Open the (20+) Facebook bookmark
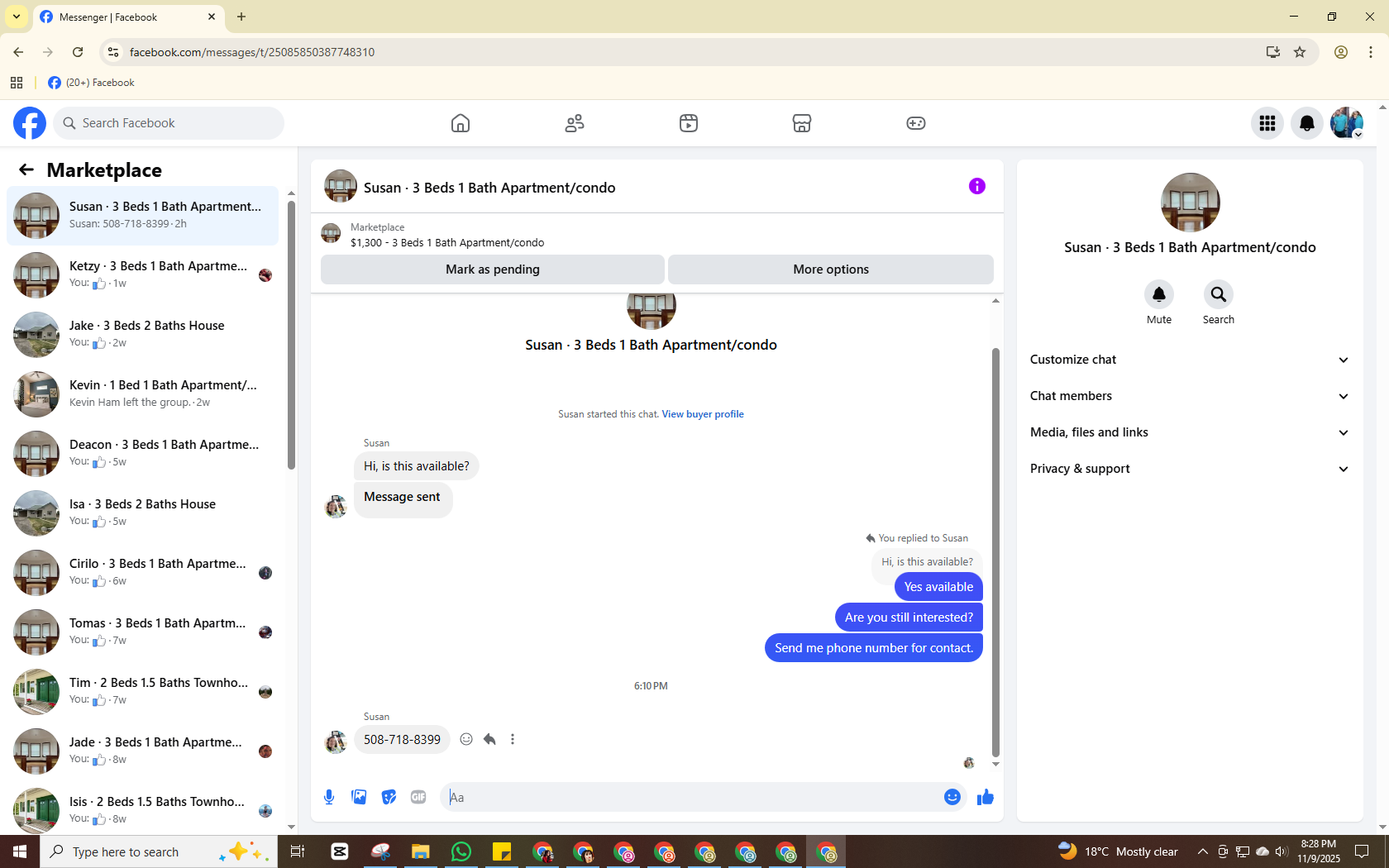 91,83
